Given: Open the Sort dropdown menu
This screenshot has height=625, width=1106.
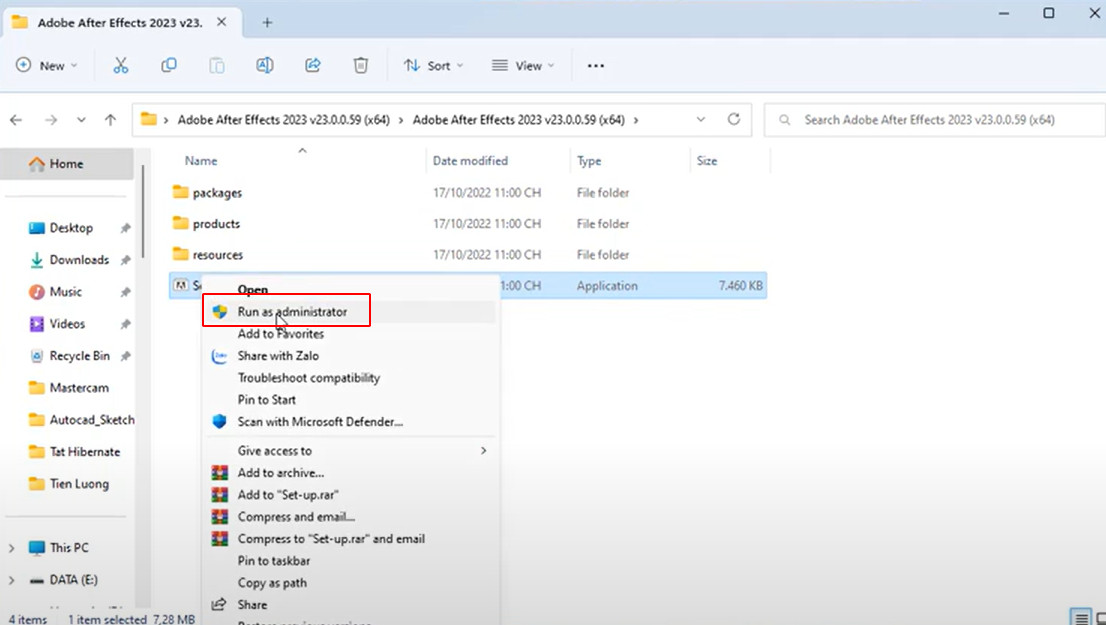Looking at the screenshot, I should pos(433,65).
